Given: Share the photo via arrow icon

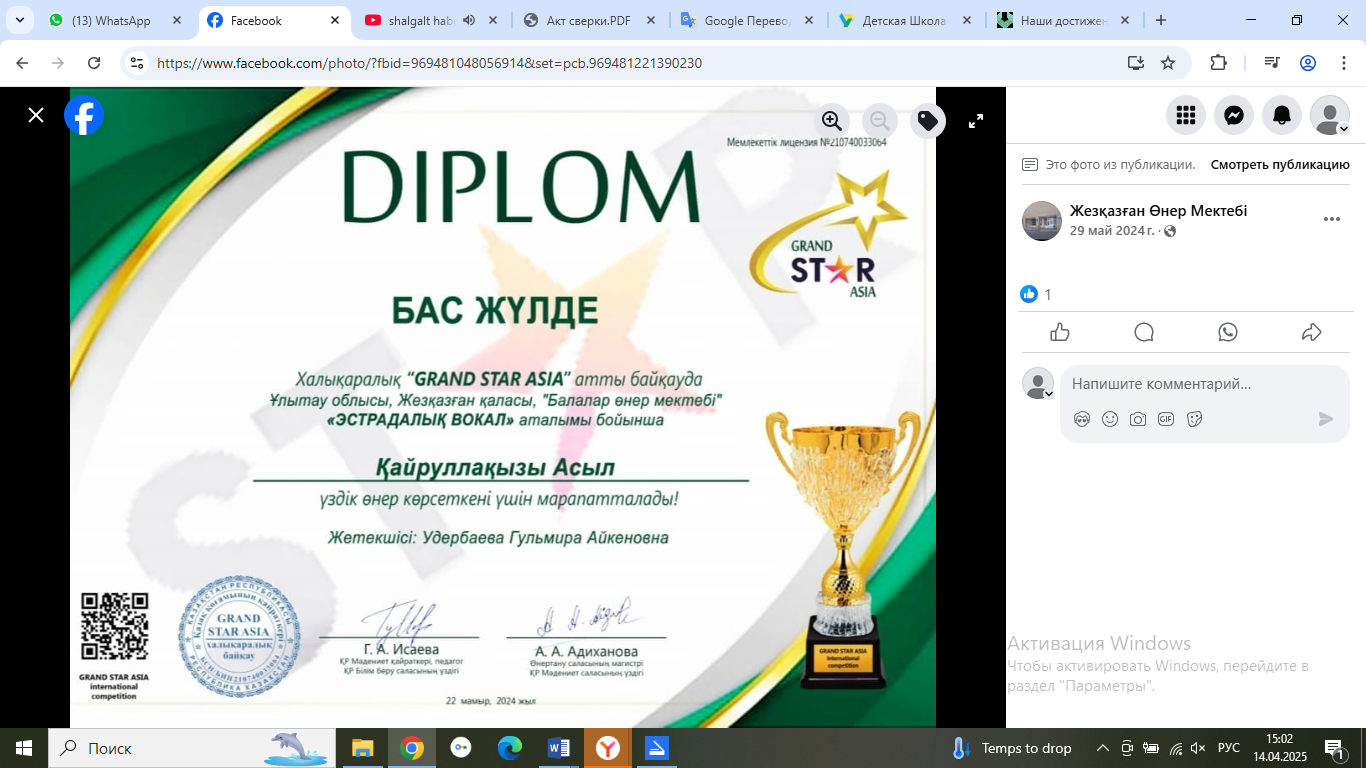Looking at the screenshot, I should pyautogui.click(x=1312, y=333).
